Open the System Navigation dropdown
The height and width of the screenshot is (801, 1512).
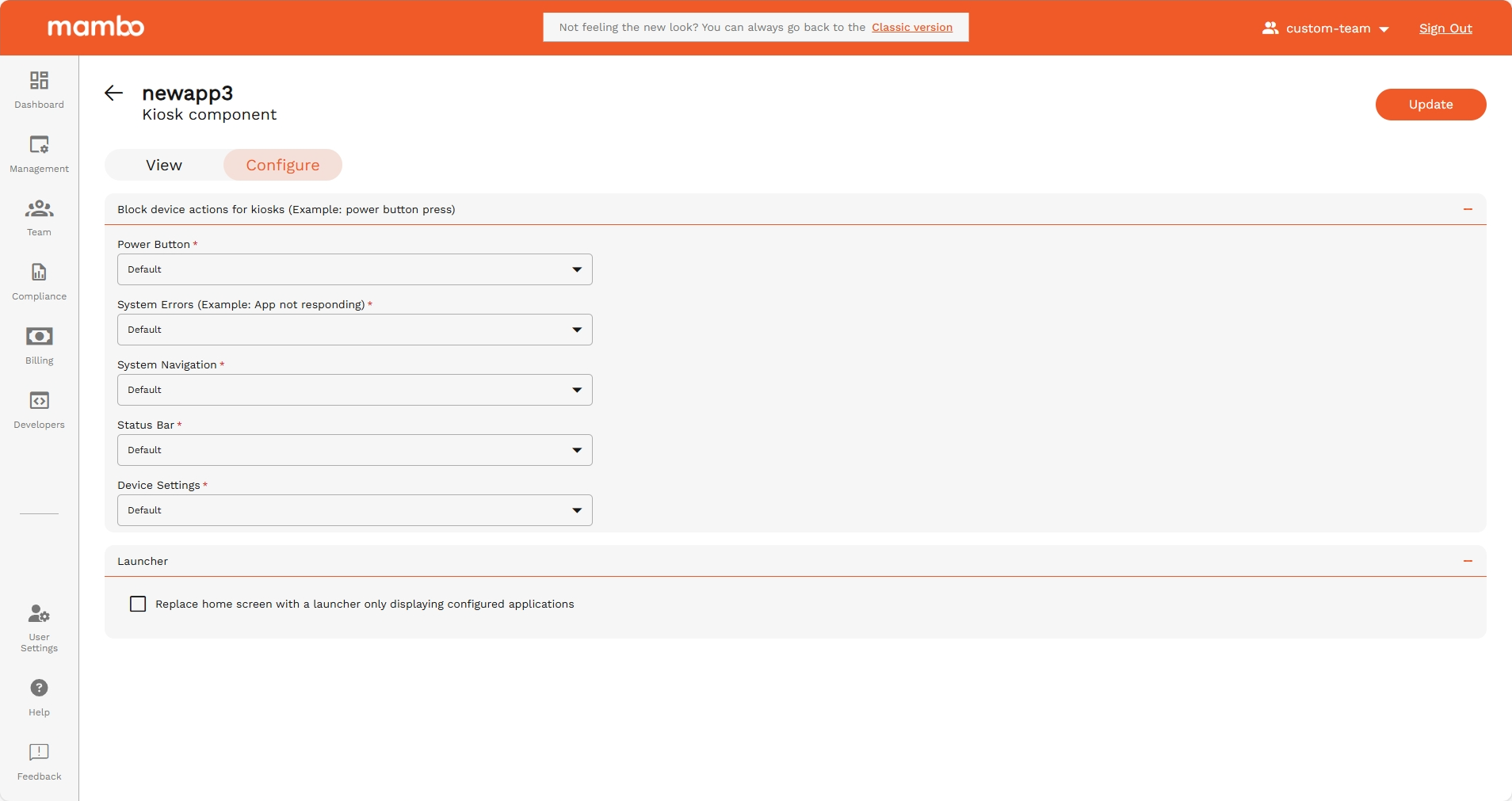click(x=354, y=390)
